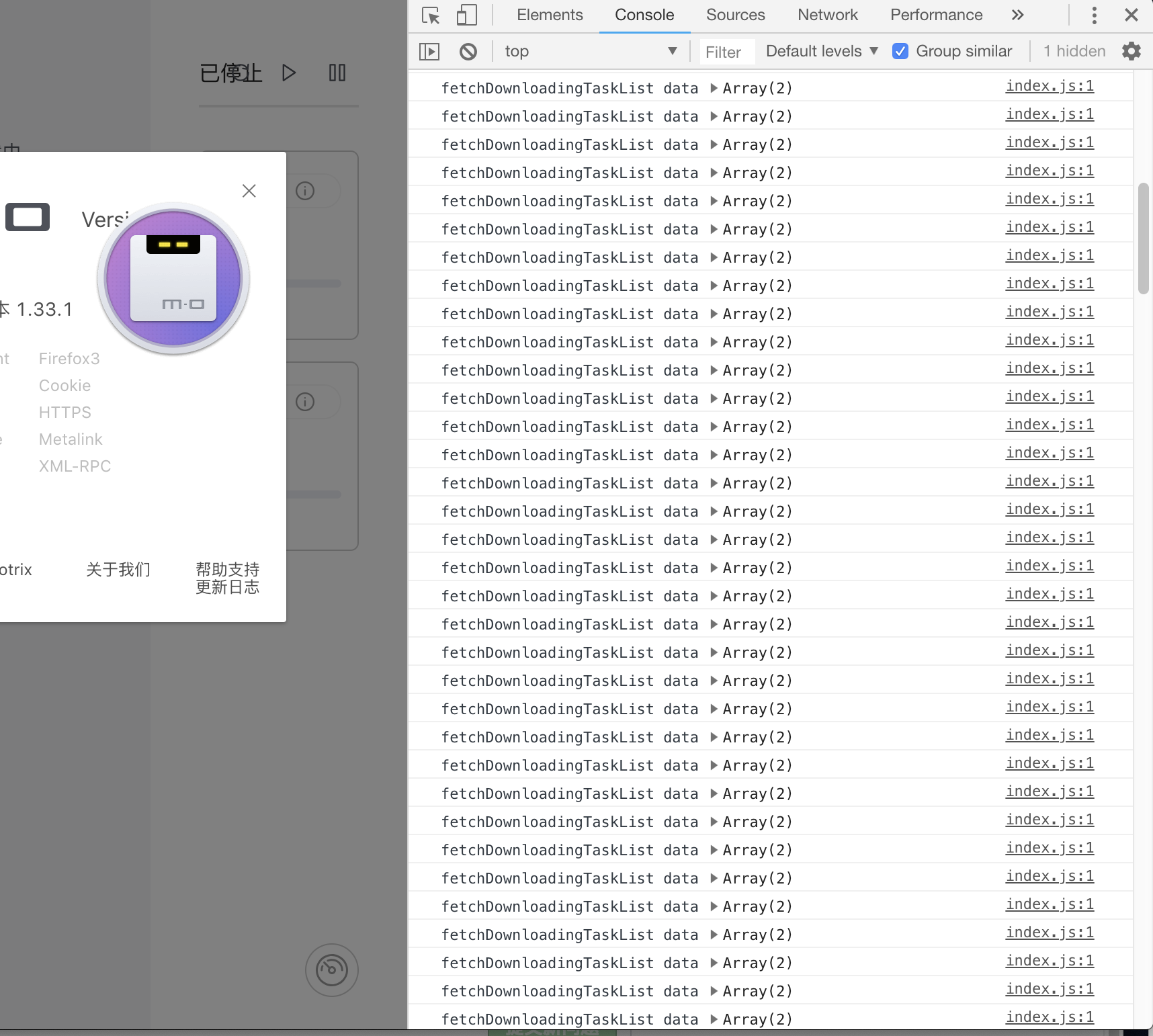Viewport: 1153px width, 1036px height.
Task: Open console settings gear icon
Action: 1131,51
